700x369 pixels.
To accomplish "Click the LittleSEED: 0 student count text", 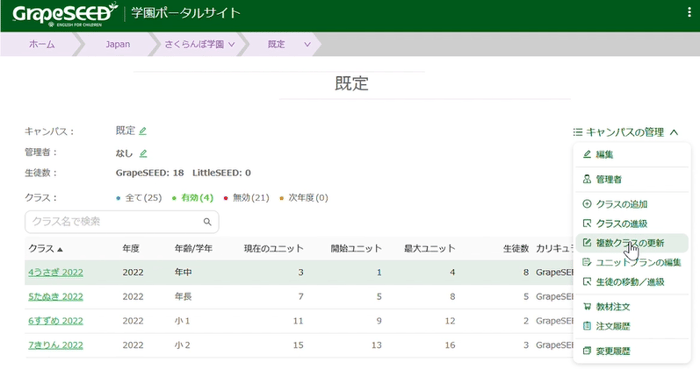I will tap(221, 173).
